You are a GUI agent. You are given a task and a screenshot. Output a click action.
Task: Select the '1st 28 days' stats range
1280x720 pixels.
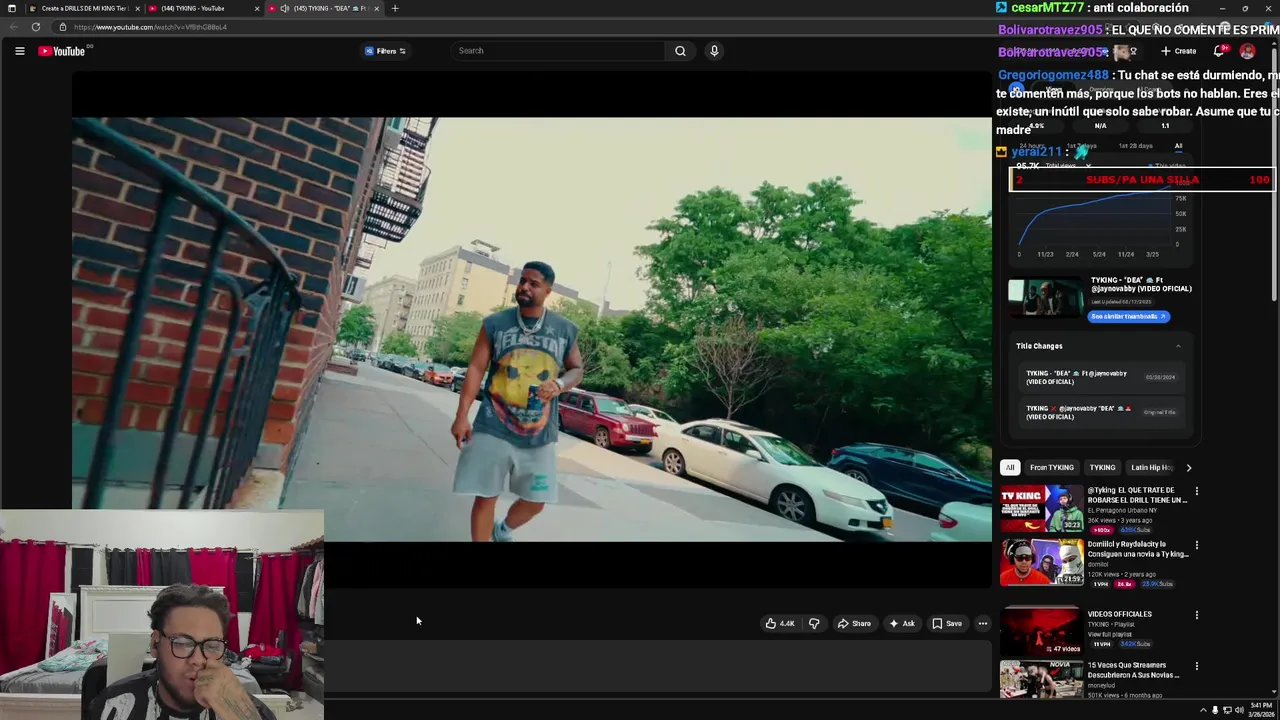pyautogui.click(x=1135, y=146)
